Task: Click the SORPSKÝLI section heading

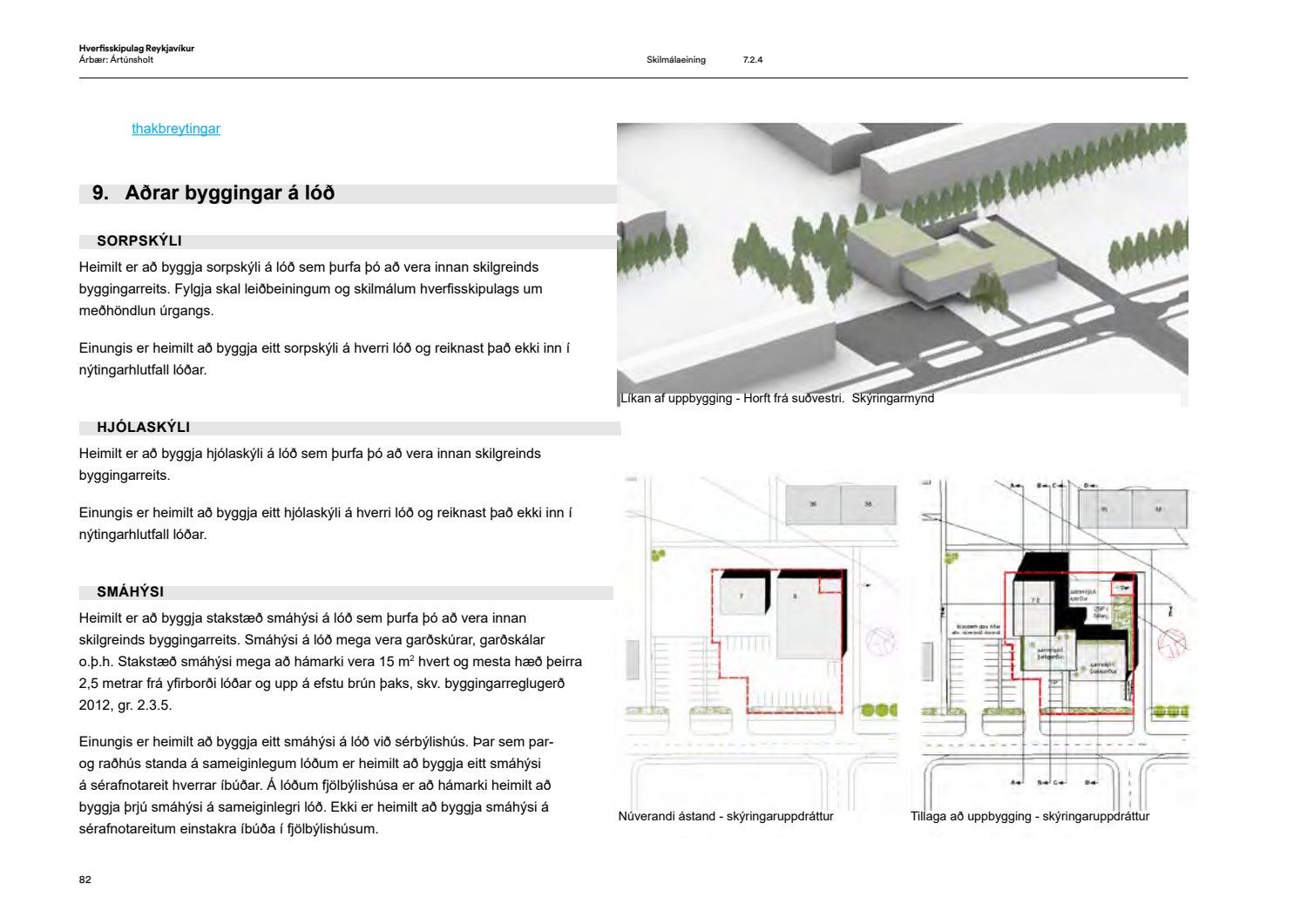Action: 139,241
